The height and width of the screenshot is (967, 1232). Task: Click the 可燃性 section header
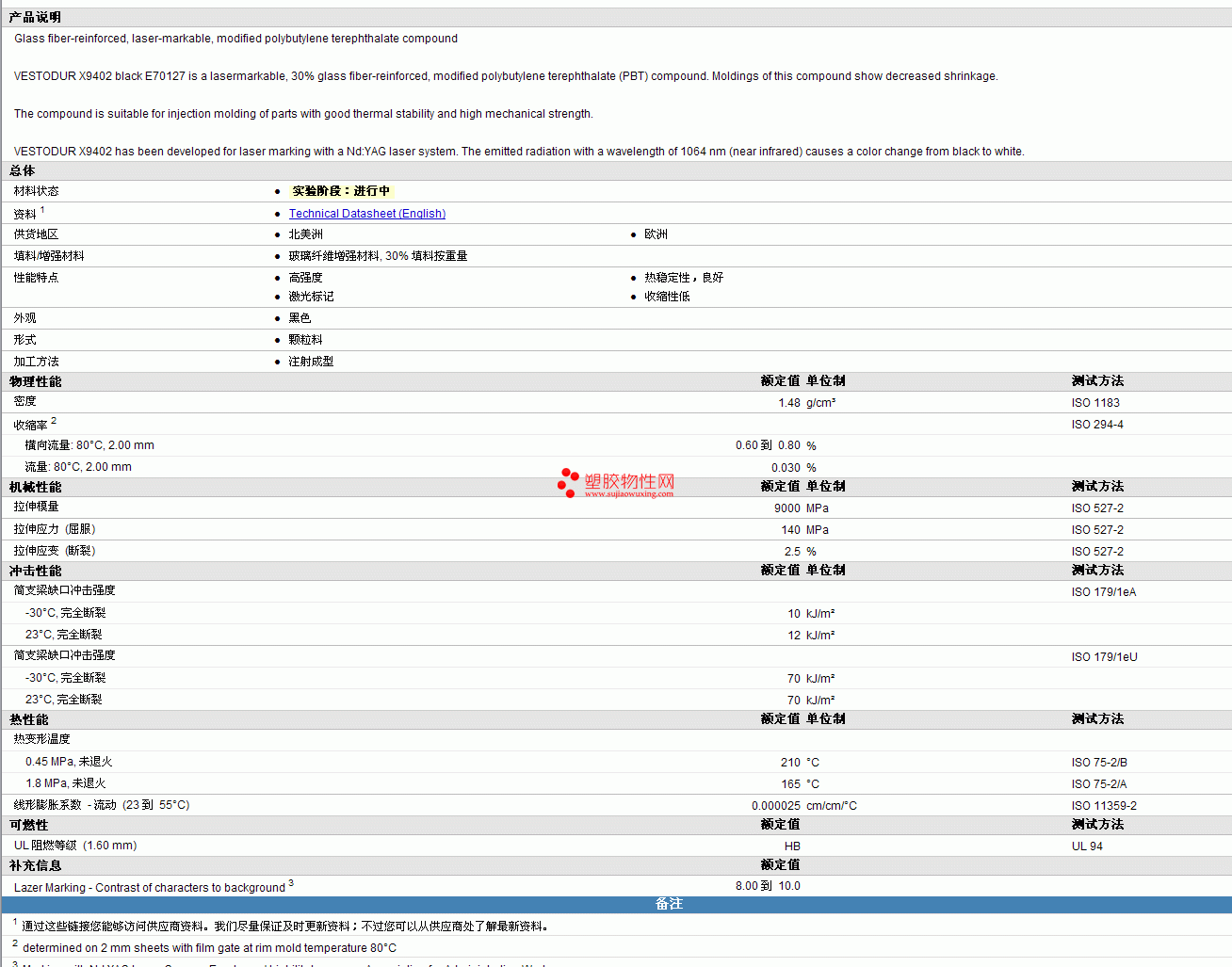click(28, 826)
